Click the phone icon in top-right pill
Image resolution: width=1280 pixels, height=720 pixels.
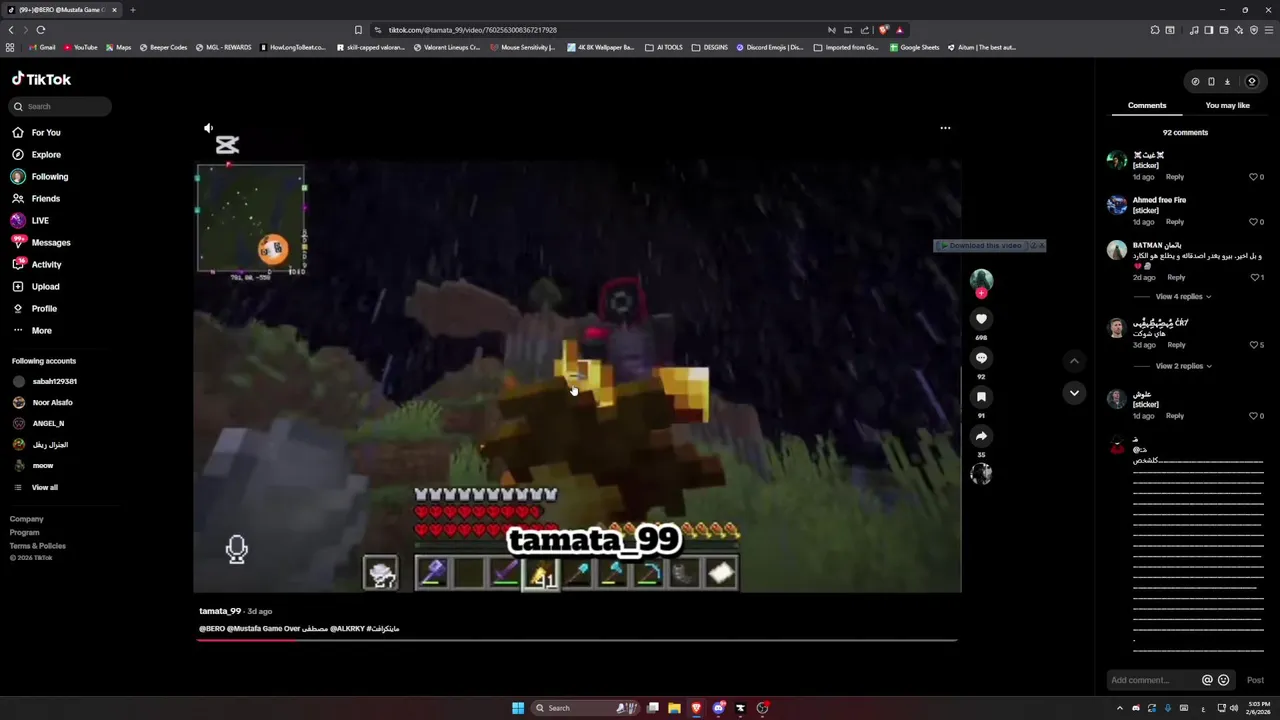[1211, 82]
